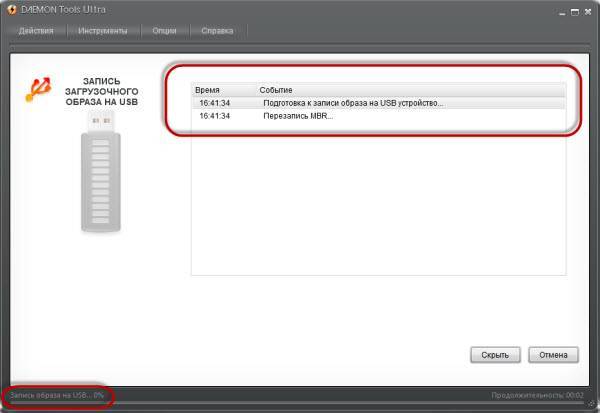Select the row 'Перезапись MBR...'

[378, 116]
